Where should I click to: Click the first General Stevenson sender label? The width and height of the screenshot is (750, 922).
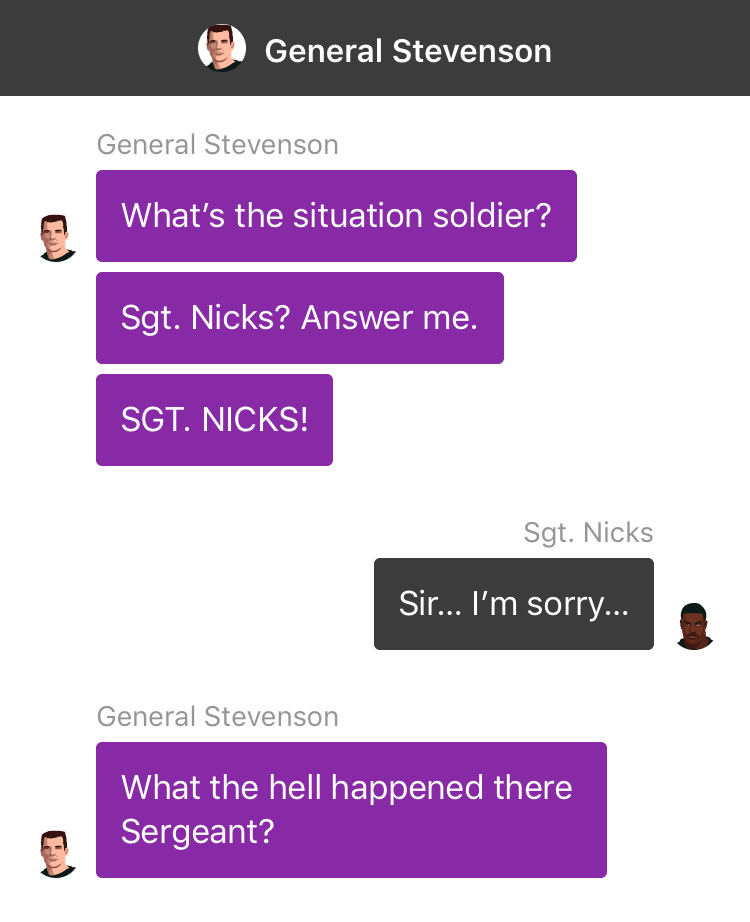pyautogui.click(x=218, y=145)
